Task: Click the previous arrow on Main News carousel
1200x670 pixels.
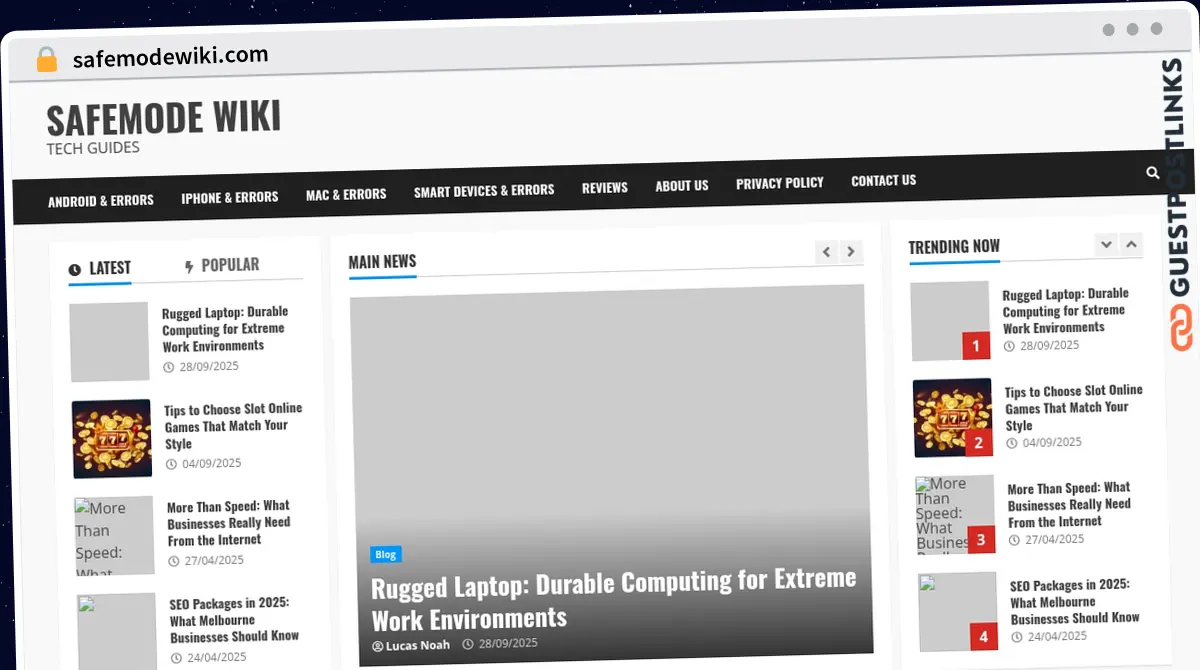Action: click(x=825, y=252)
